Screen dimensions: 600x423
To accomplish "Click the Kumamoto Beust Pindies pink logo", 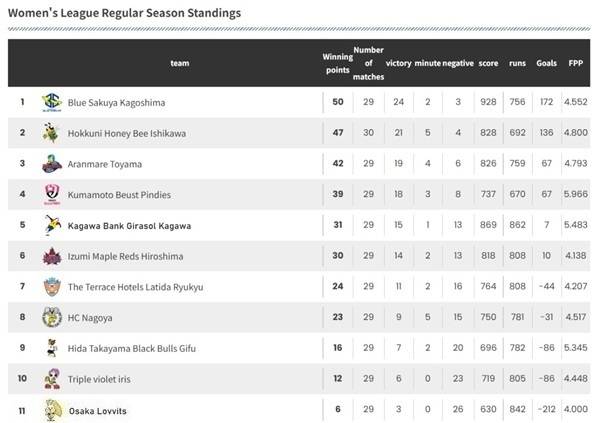I will click(x=52, y=194).
